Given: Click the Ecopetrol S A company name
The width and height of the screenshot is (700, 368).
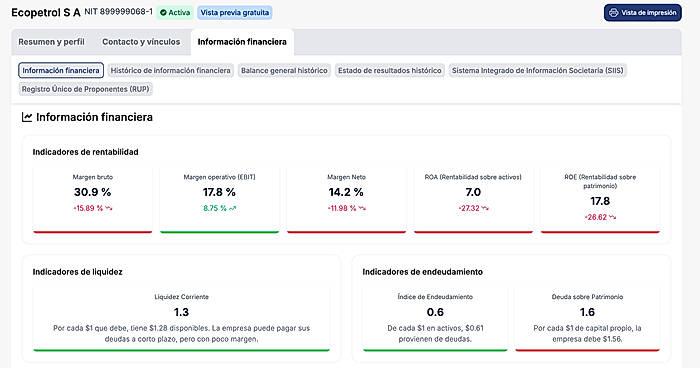Looking at the screenshot, I should coord(46,13).
